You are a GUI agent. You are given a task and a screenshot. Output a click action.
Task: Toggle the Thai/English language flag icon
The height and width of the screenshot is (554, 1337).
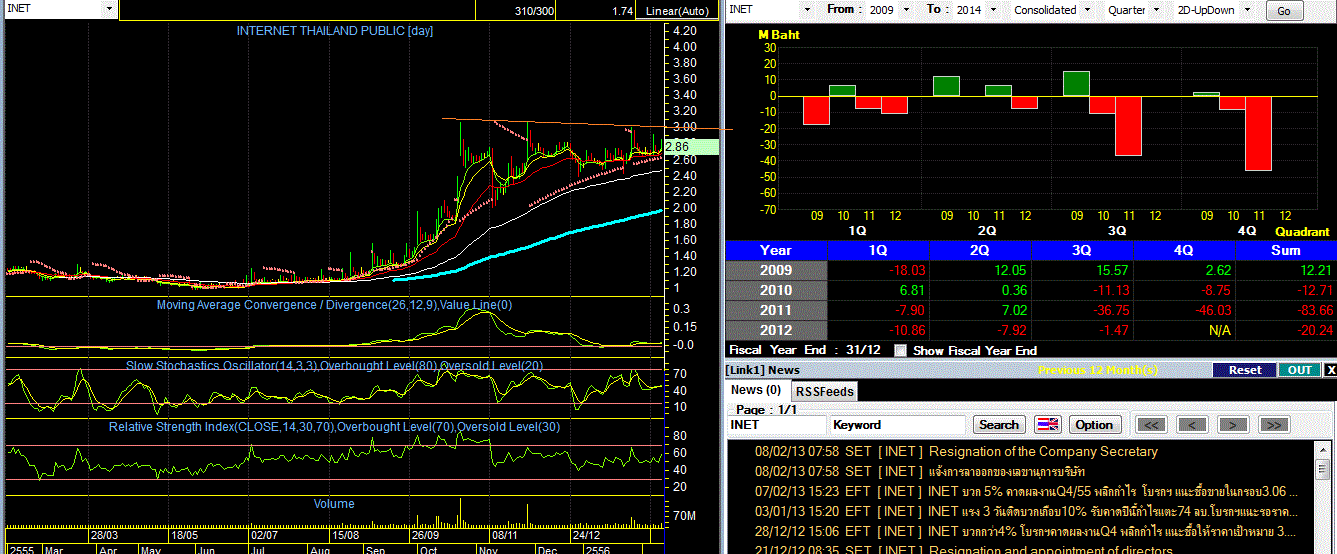click(x=1047, y=425)
